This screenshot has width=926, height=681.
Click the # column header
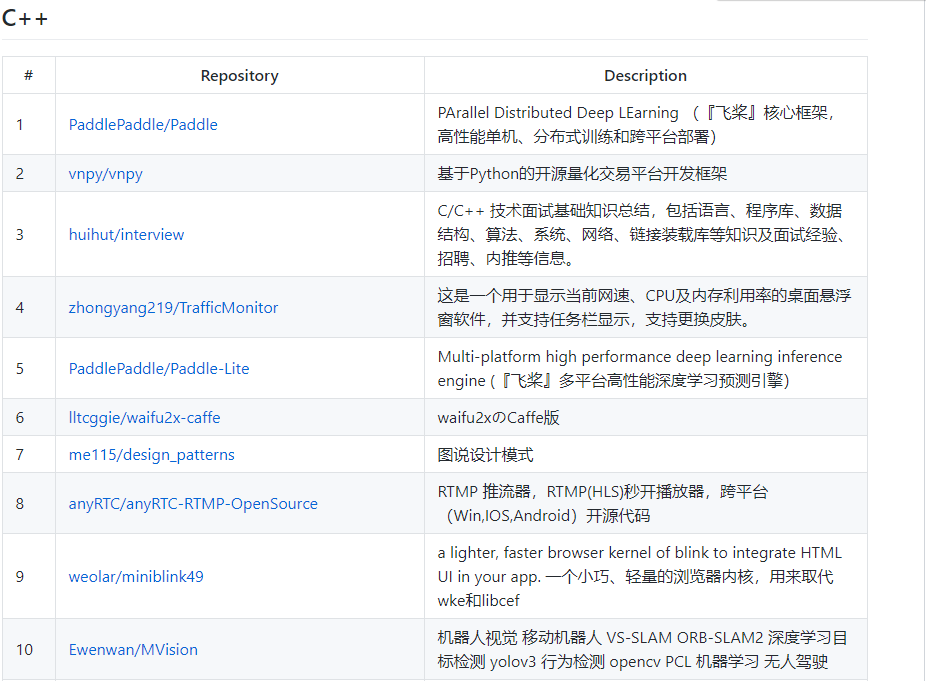coord(29,75)
